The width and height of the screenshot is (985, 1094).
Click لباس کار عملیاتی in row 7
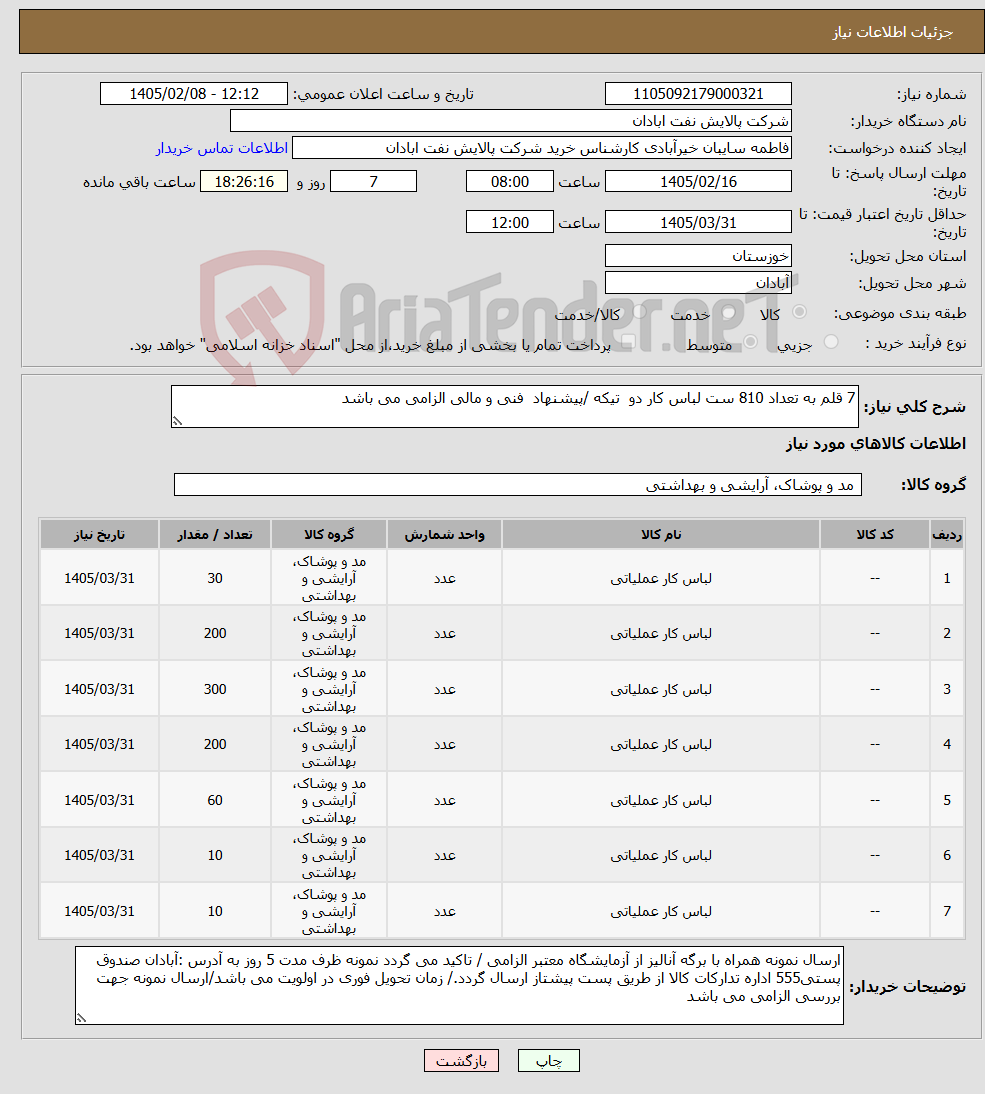[661, 911]
